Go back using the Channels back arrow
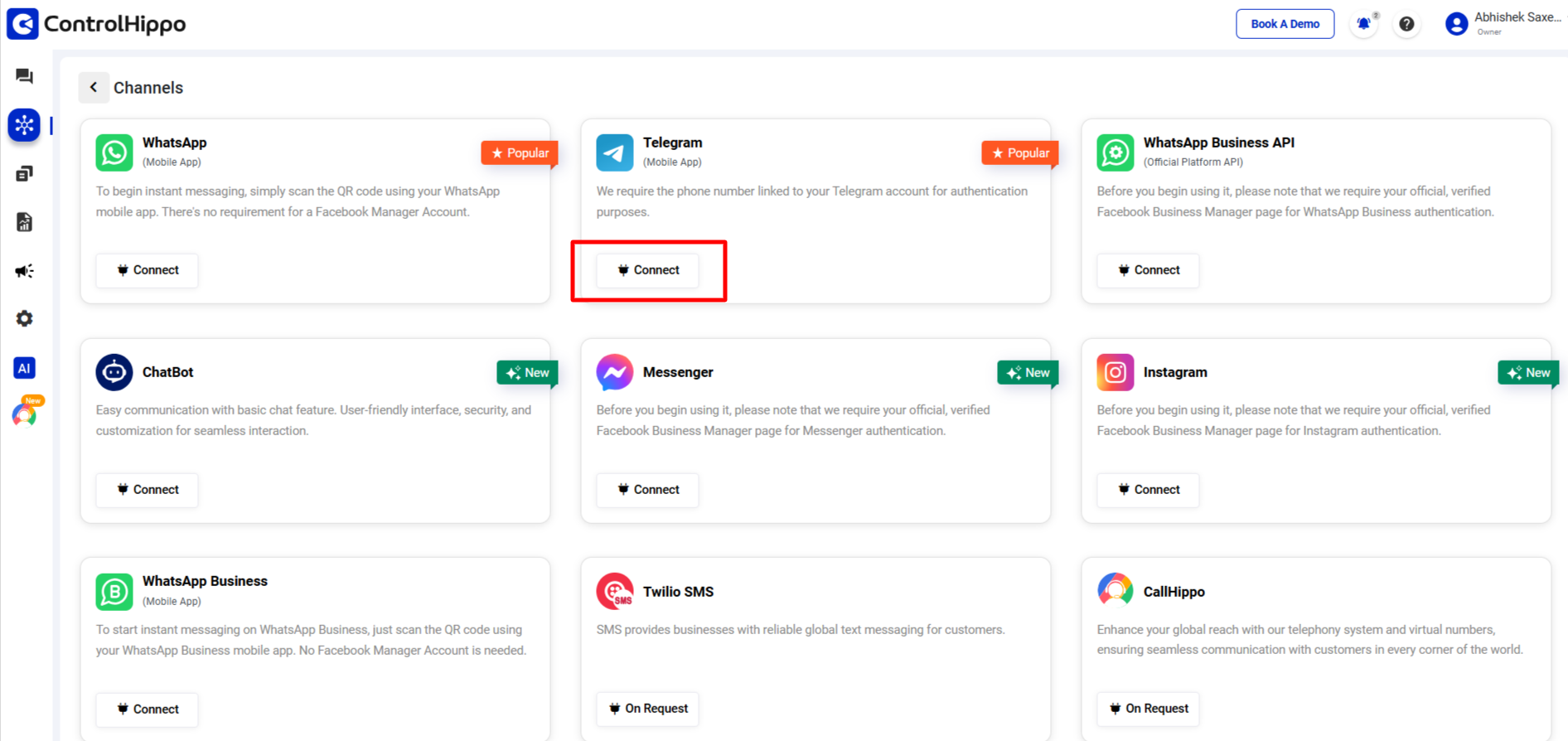This screenshot has width=1568, height=741. pos(94,87)
